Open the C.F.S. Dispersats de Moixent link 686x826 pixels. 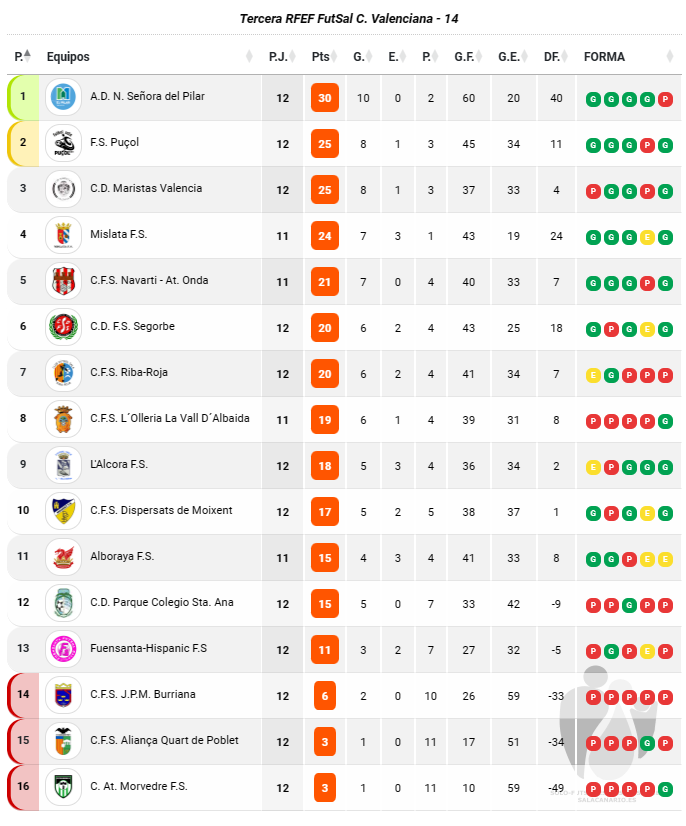click(x=161, y=510)
